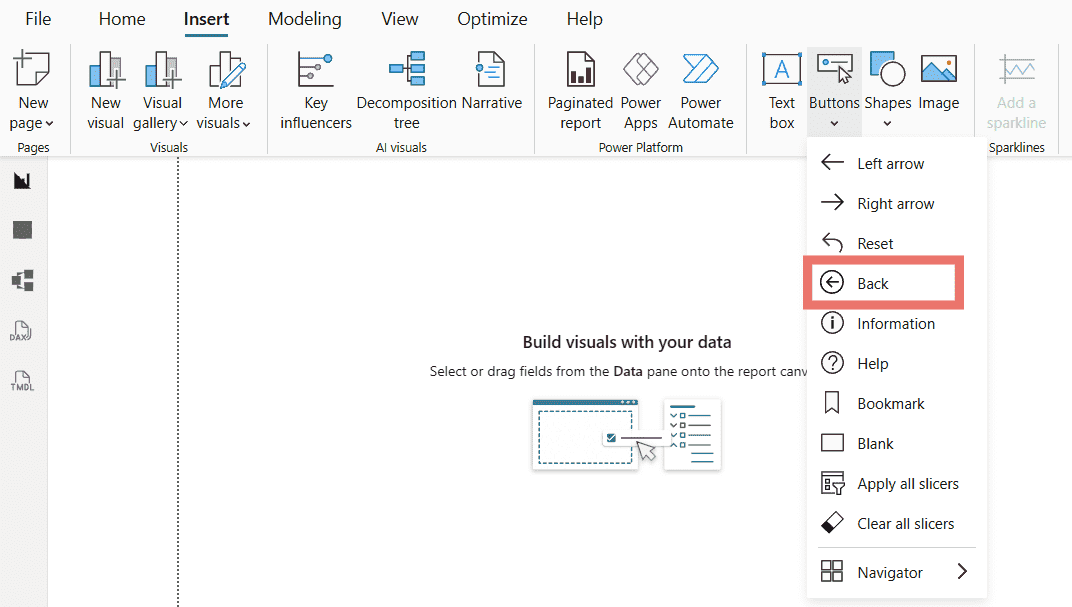The height and width of the screenshot is (607, 1072).
Task: Insert a Paginated report
Action: point(580,90)
